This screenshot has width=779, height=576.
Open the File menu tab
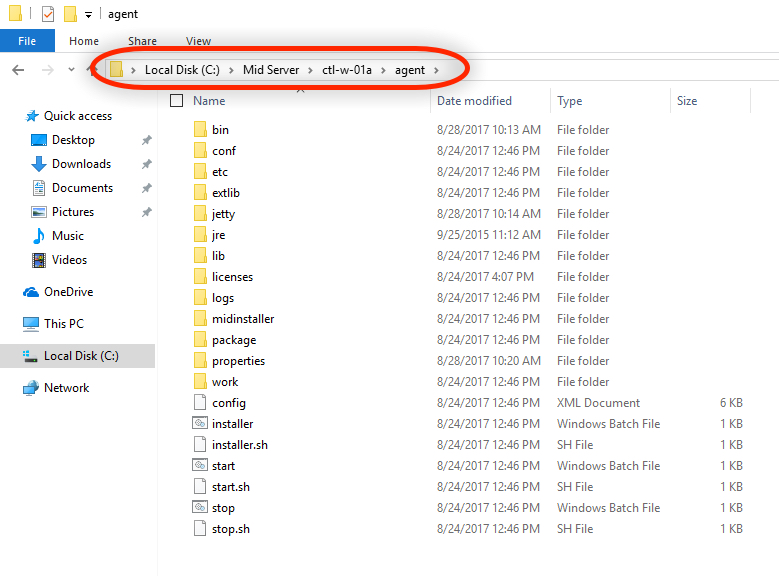click(27, 41)
